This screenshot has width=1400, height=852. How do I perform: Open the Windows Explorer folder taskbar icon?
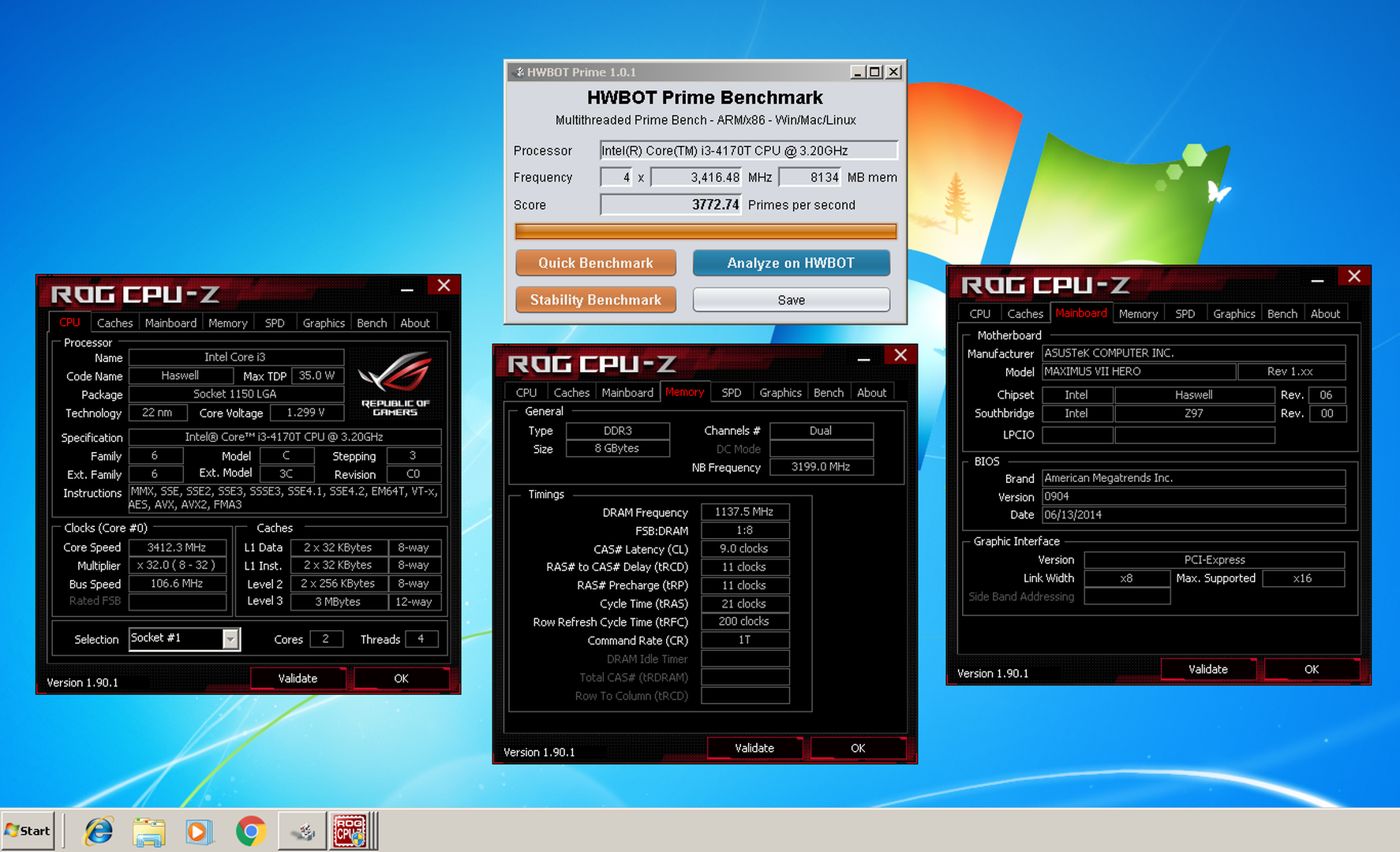[x=148, y=831]
